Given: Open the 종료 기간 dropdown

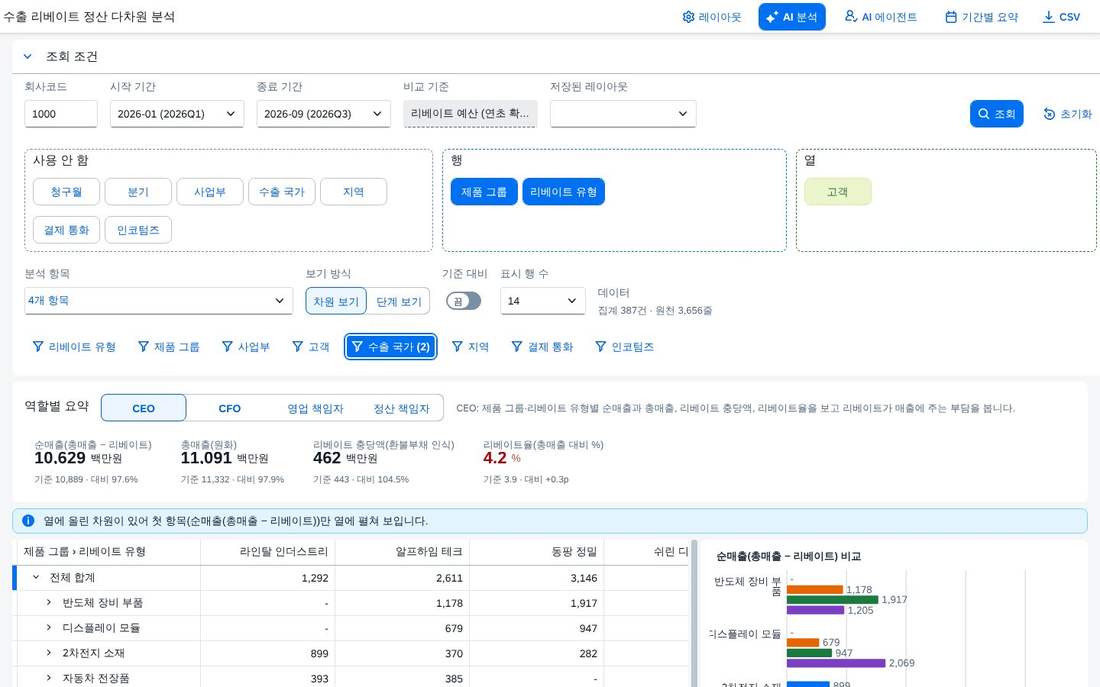Looking at the screenshot, I should (x=323, y=114).
